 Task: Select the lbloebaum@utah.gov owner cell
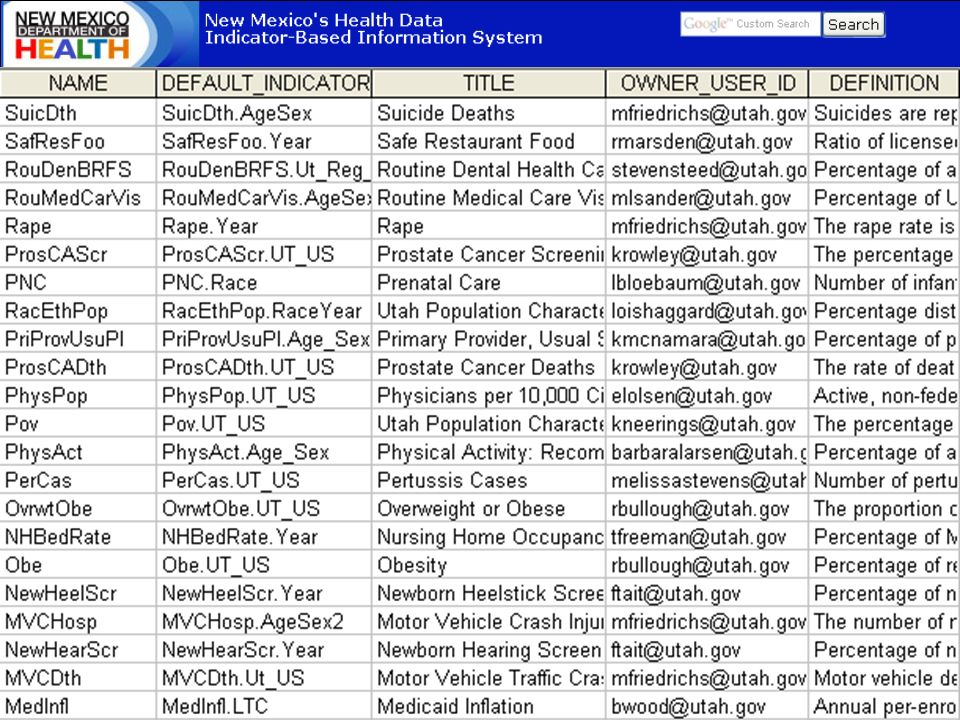(707, 282)
